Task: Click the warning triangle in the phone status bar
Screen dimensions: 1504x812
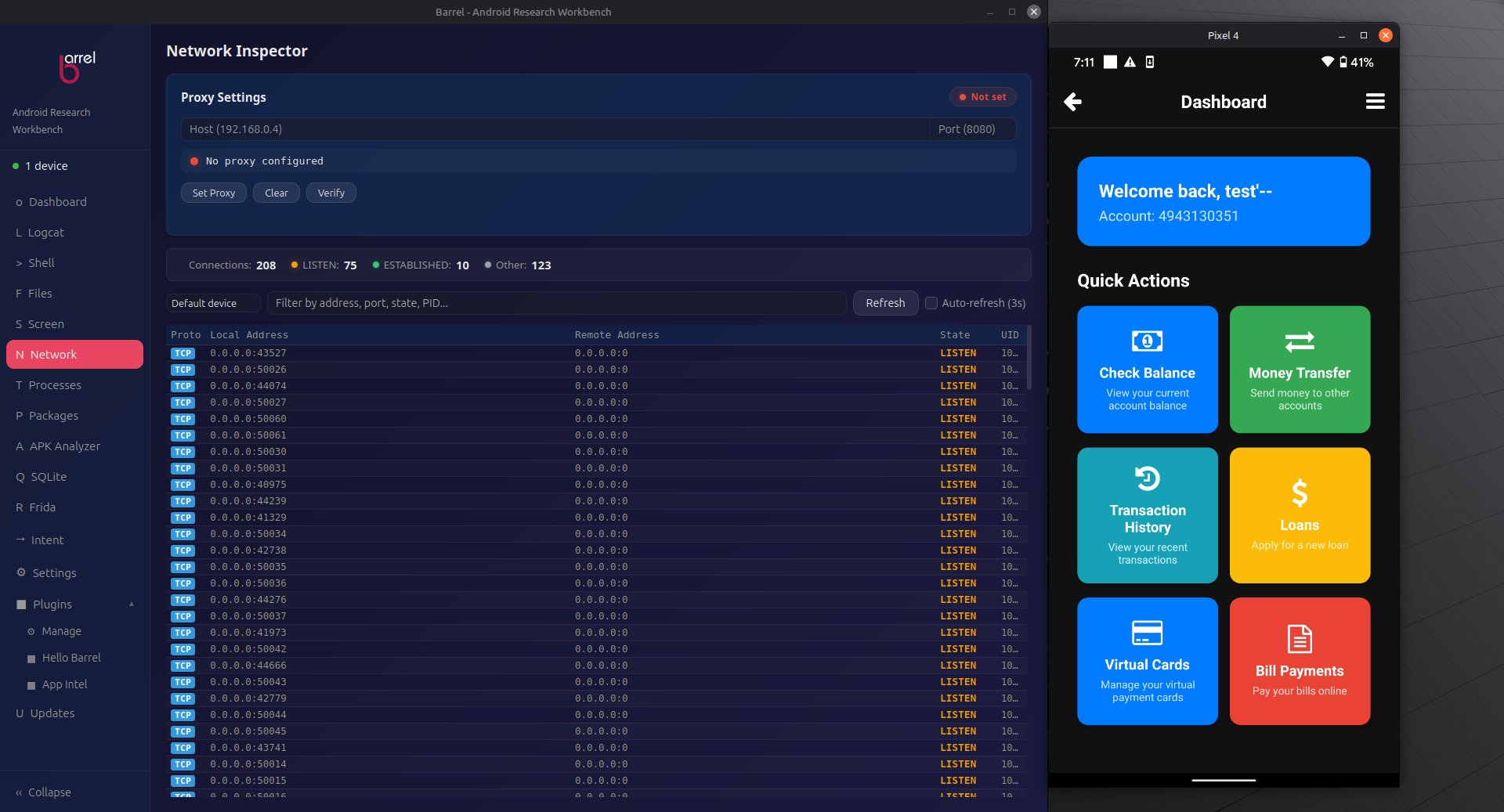Action: [x=1130, y=62]
